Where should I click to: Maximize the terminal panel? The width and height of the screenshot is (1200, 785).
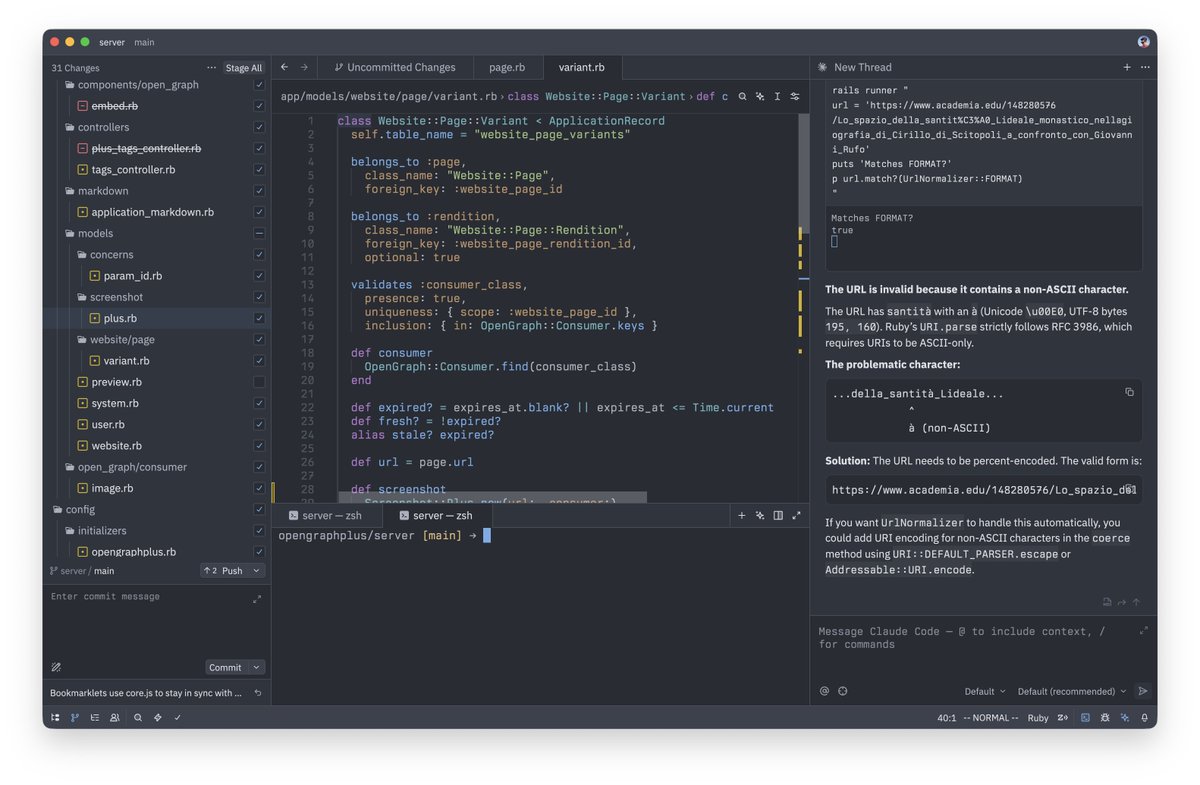click(796, 515)
